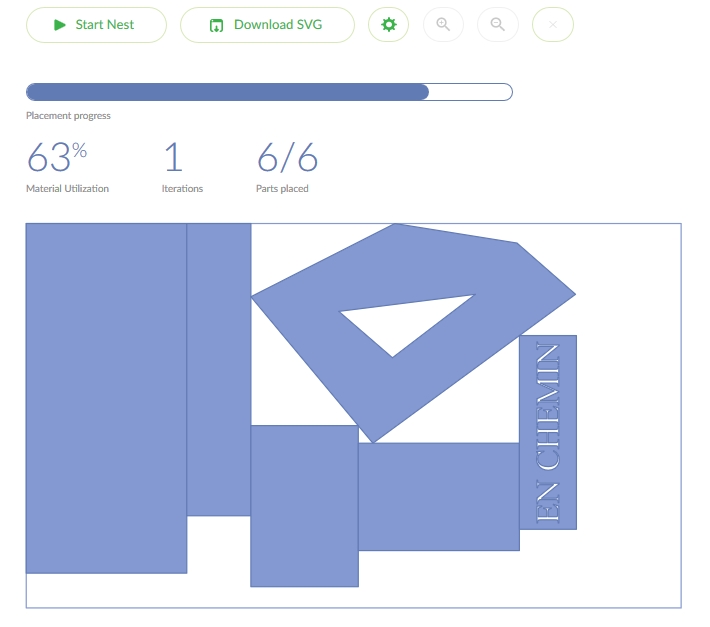
Task: Click the greyed-out X exit icon
Action: coord(552,25)
